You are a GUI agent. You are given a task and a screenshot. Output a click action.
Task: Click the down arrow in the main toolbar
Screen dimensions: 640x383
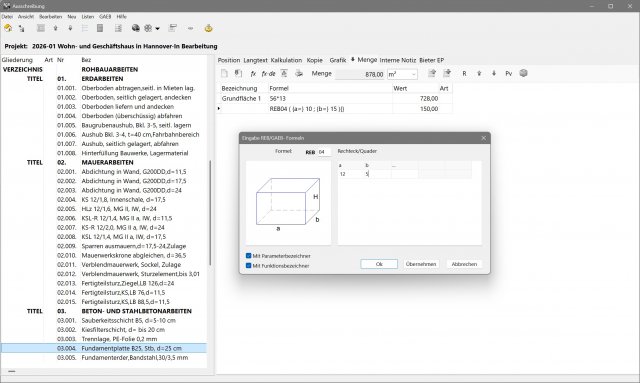tap(70, 28)
